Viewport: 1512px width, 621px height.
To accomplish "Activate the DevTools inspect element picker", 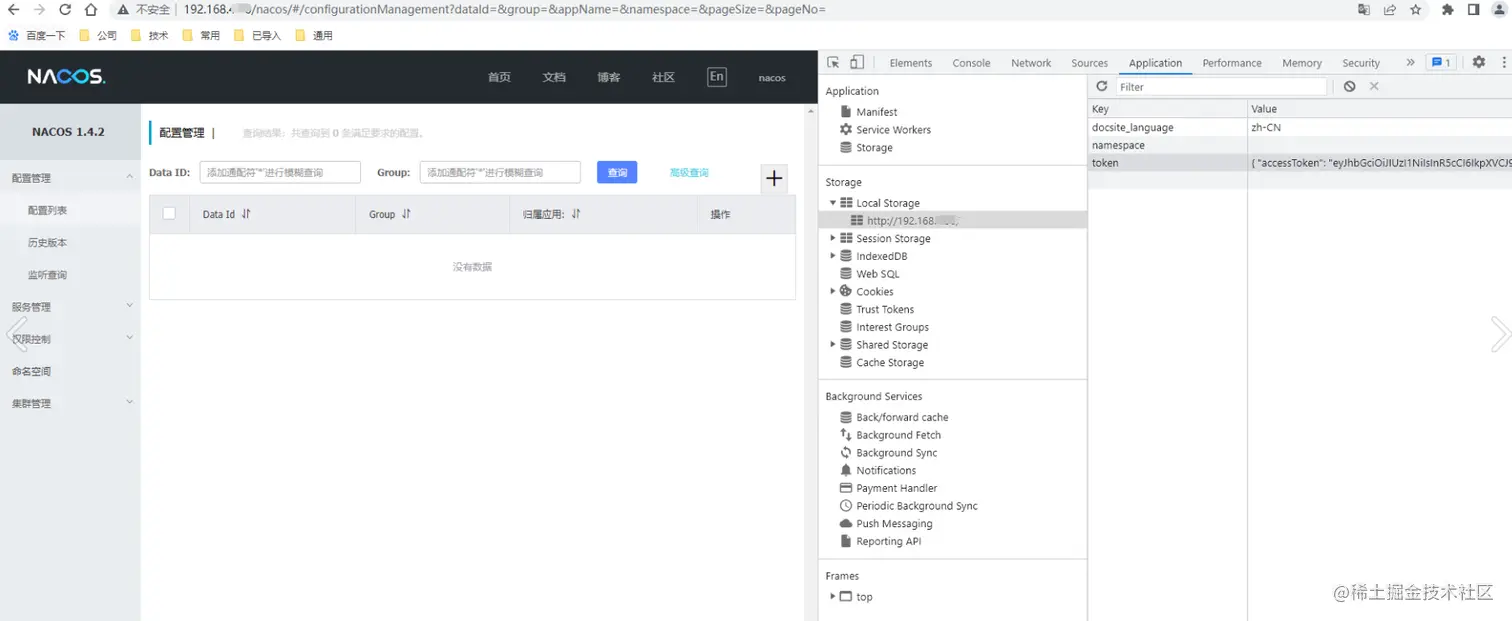I will (x=833, y=62).
